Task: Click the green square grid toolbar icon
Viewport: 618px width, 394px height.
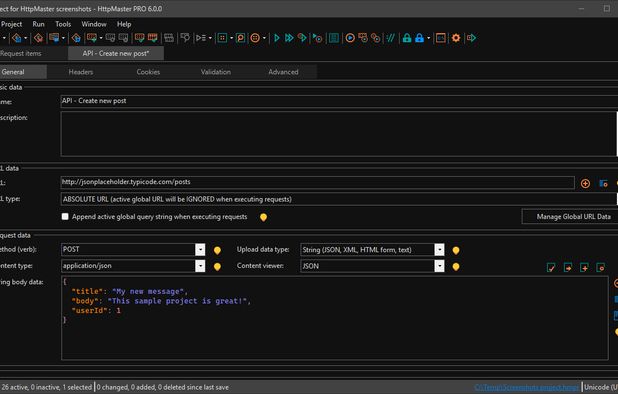Action: pos(222,38)
